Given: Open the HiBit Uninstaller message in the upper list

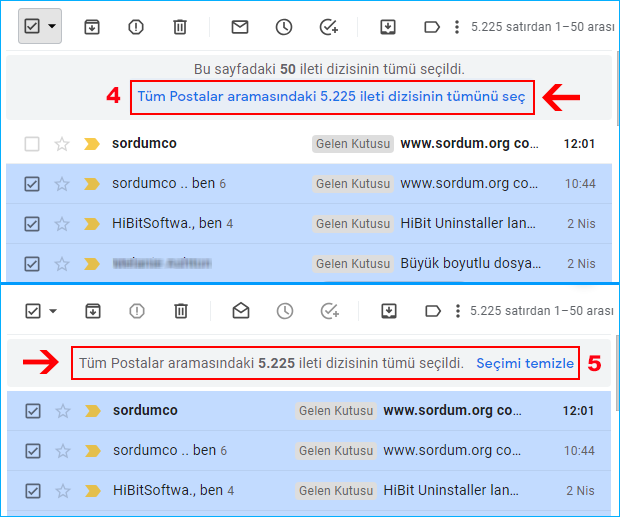Looking at the screenshot, I should (468, 223).
